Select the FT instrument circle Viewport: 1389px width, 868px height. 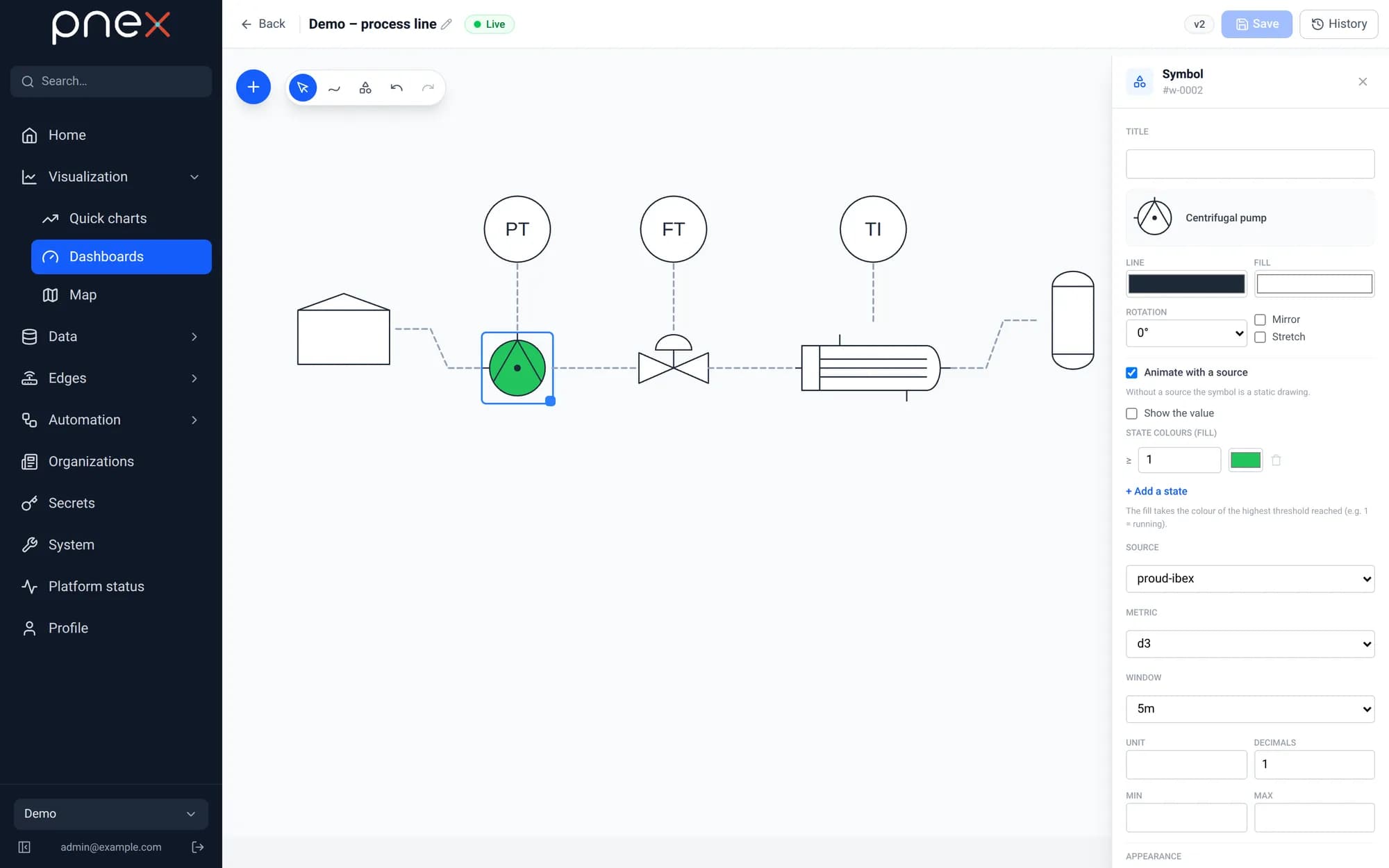[x=674, y=229]
